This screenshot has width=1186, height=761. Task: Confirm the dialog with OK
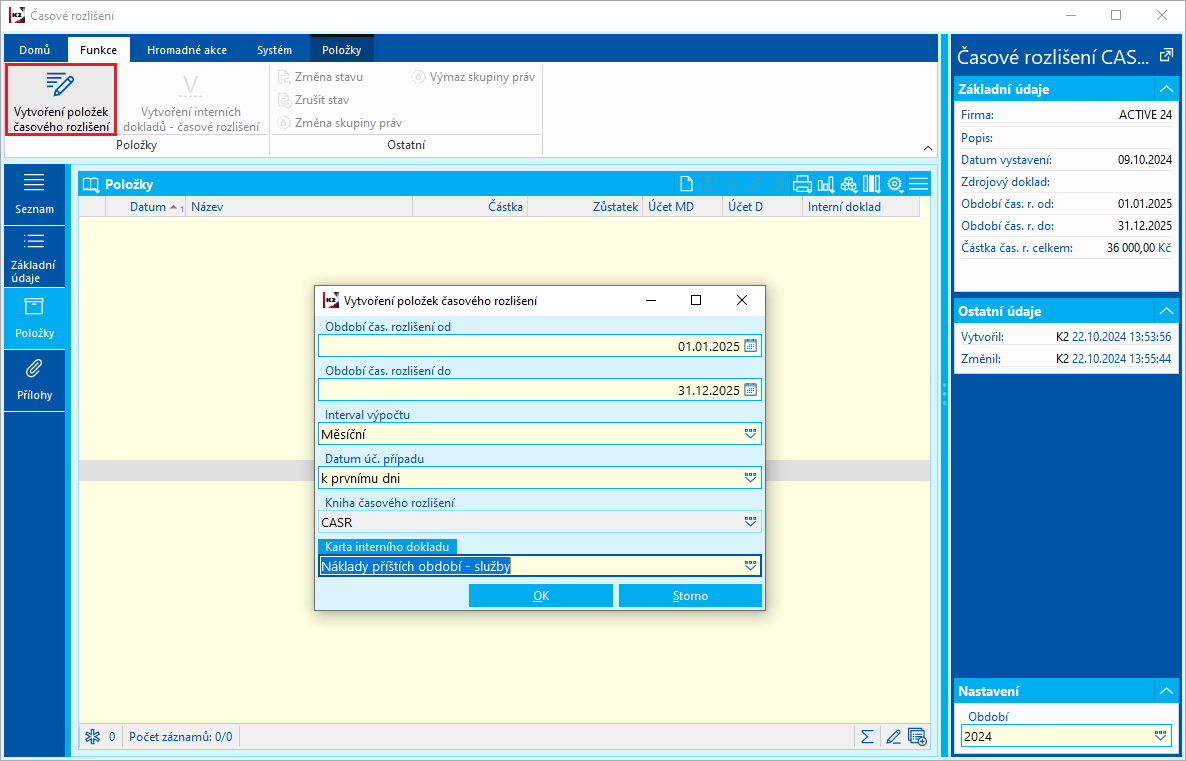pyautogui.click(x=541, y=596)
